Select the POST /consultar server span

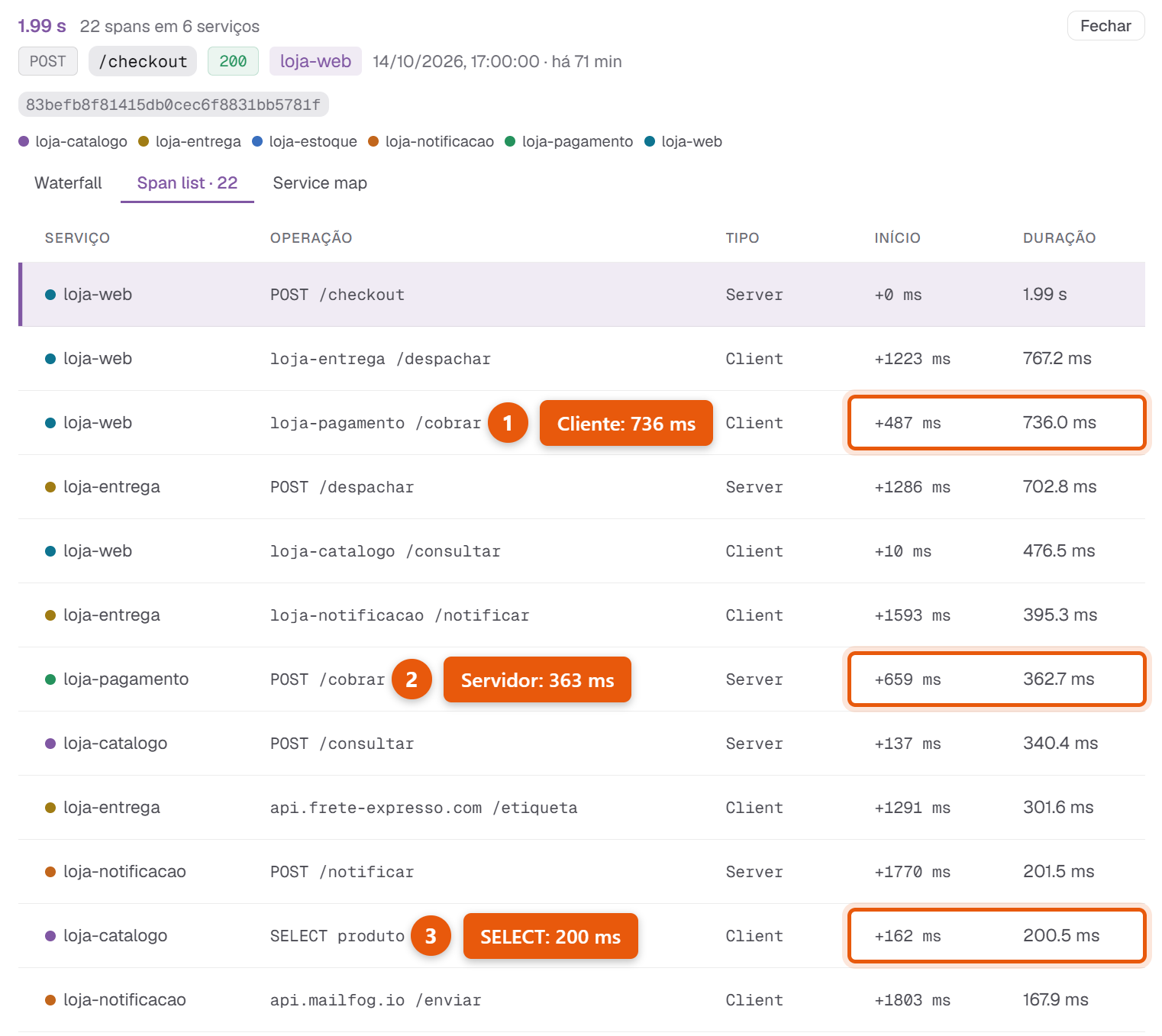click(582, 744)
